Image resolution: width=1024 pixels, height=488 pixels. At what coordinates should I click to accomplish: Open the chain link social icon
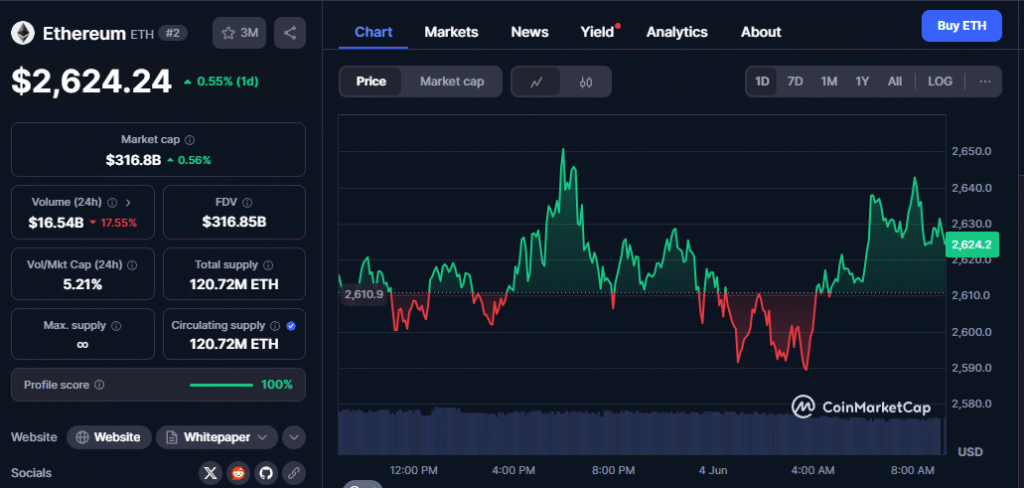(294, 472)
